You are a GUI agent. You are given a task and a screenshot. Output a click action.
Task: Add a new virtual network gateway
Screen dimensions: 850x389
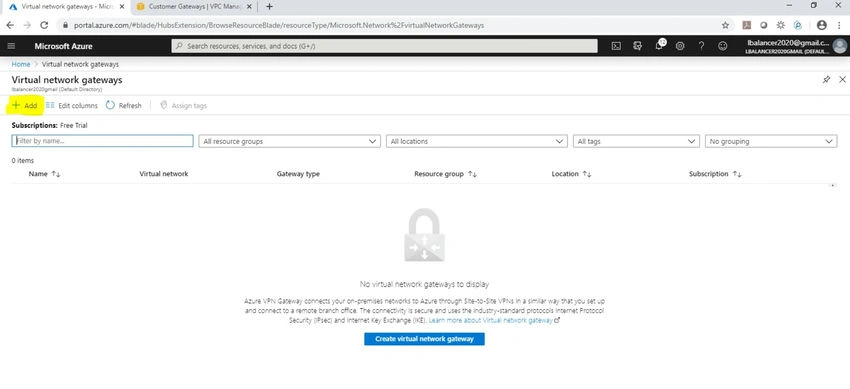25,106
